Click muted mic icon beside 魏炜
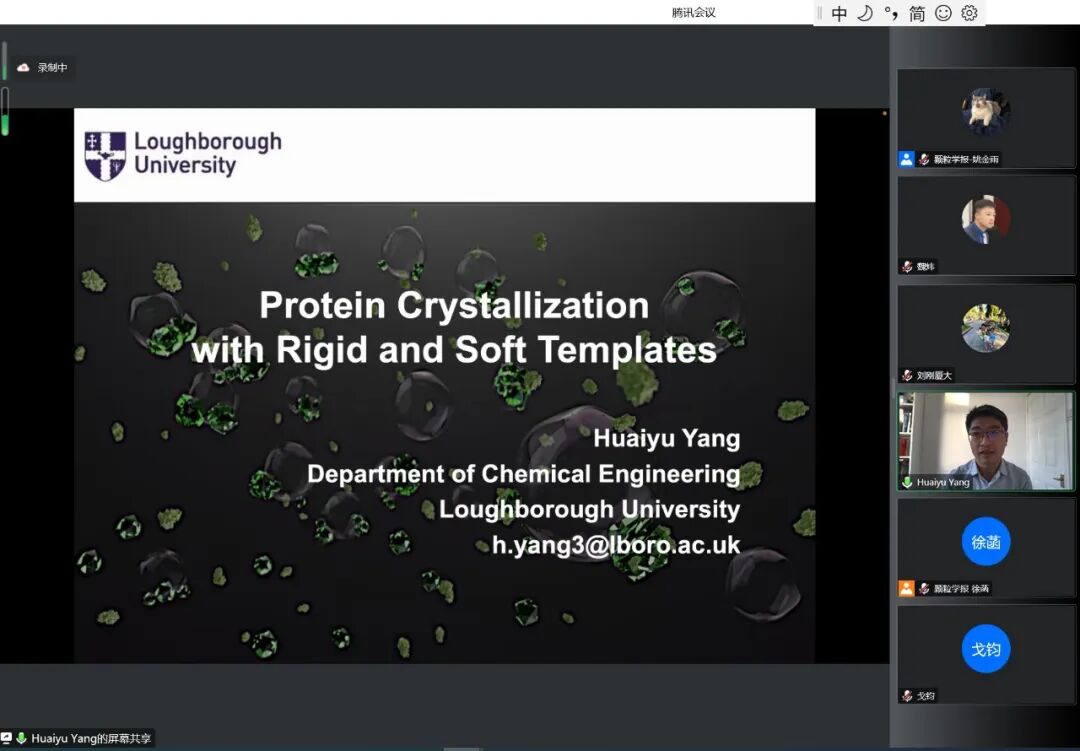The width and height of the screenshot is (1080, 751). (x=907, y=267)
